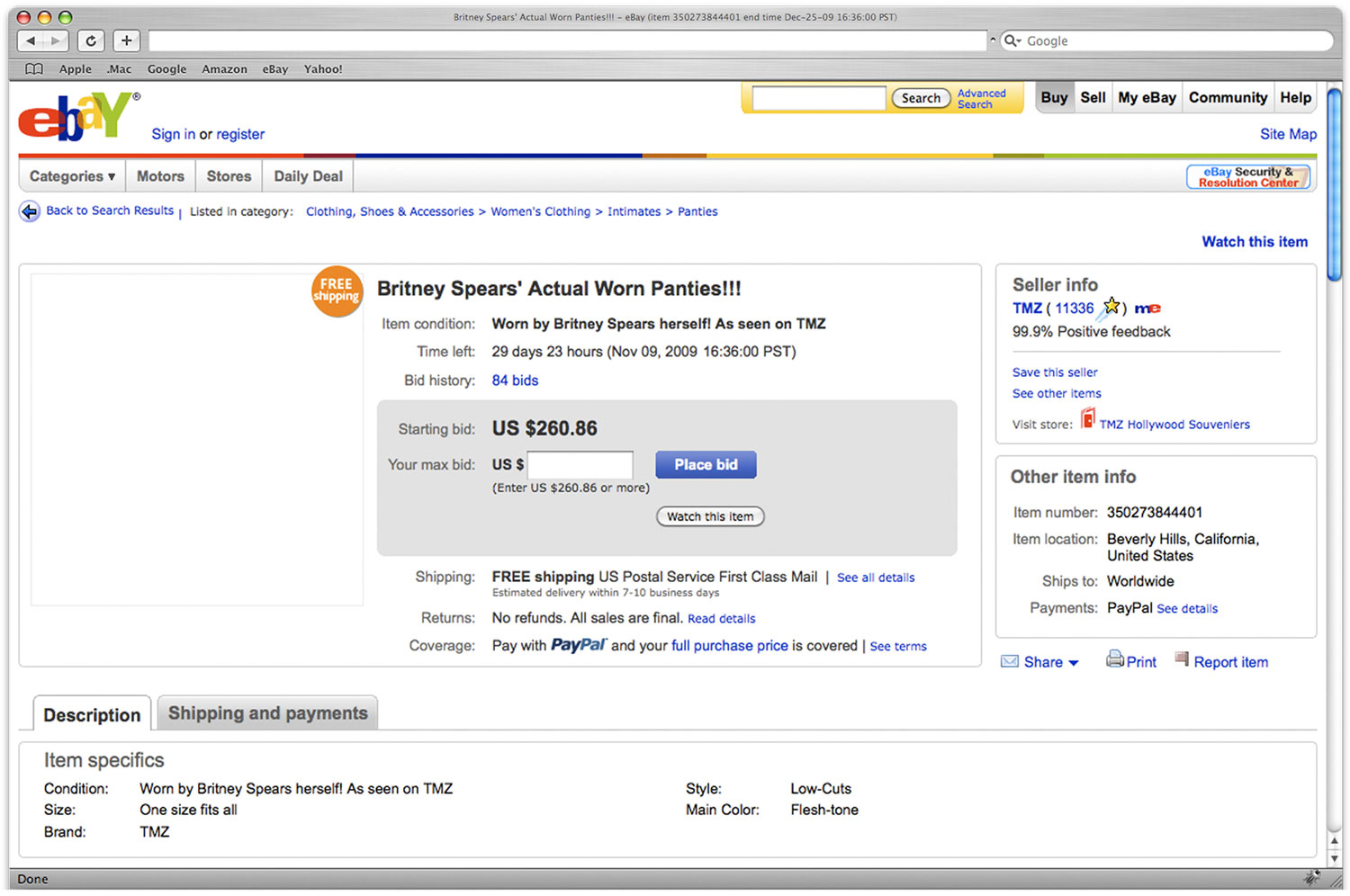The width and height of the screenshot is (1350, 896).
Task: Open Women's Clothing breadcrumb link
Action: click(541, 211)
